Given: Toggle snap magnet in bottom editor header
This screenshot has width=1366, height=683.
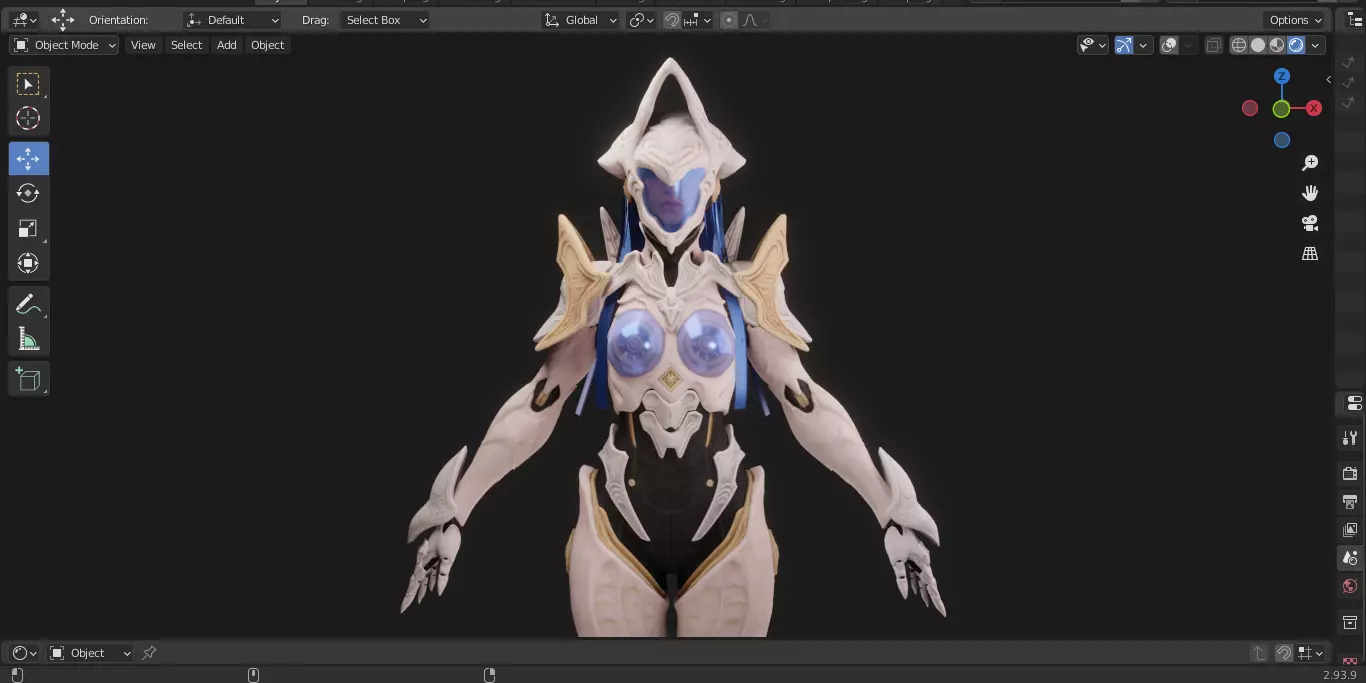Looking at the screenshot, I should (x=1284, y=653).
